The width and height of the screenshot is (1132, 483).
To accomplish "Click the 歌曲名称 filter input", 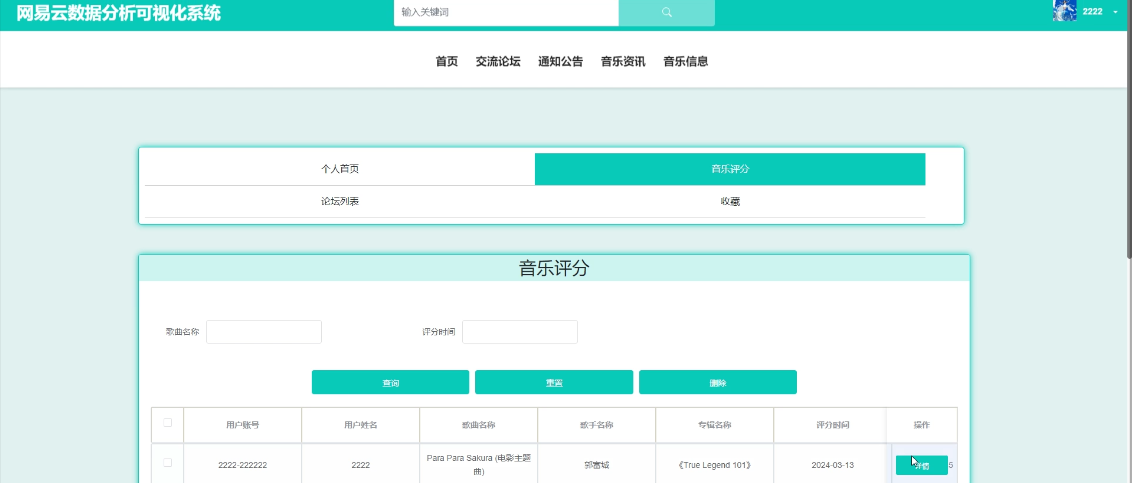I will tap(264, 332).
